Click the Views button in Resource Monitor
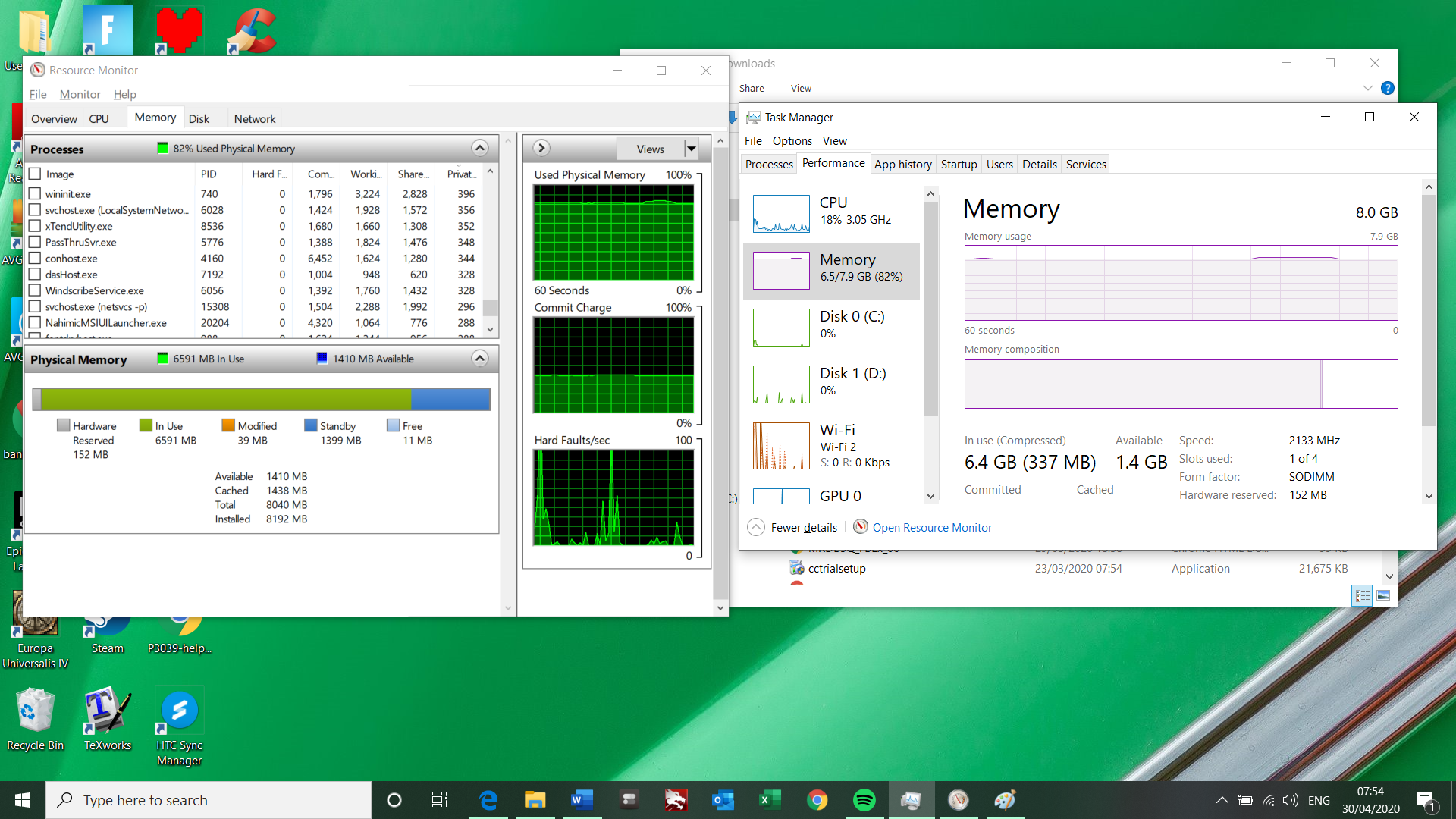1456x819 pixels. (650, 149)
